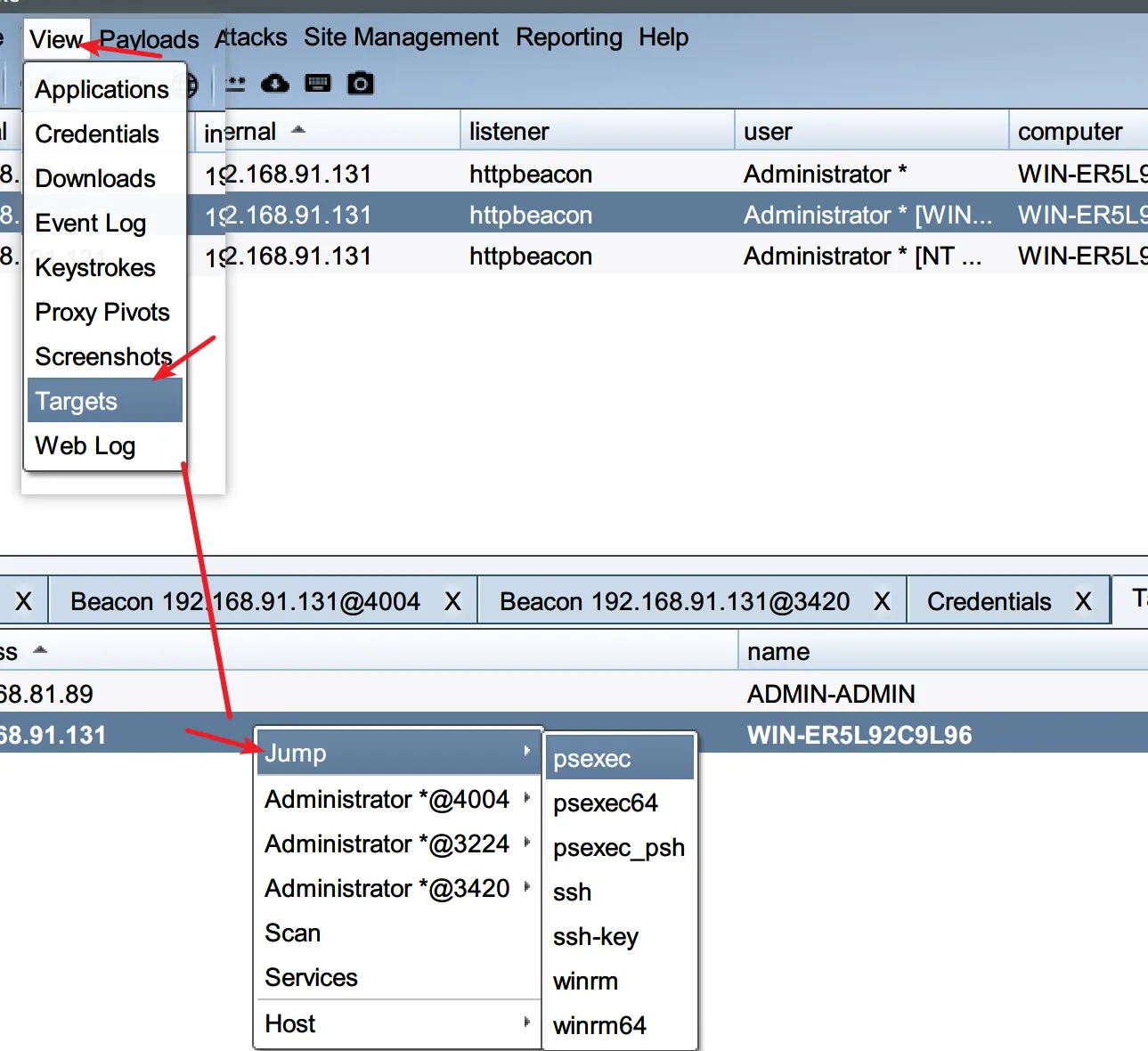The height and width of the screenshot is (1051, 1148).
Task: Expand the Host submenu
Action: pos(399,1023)
